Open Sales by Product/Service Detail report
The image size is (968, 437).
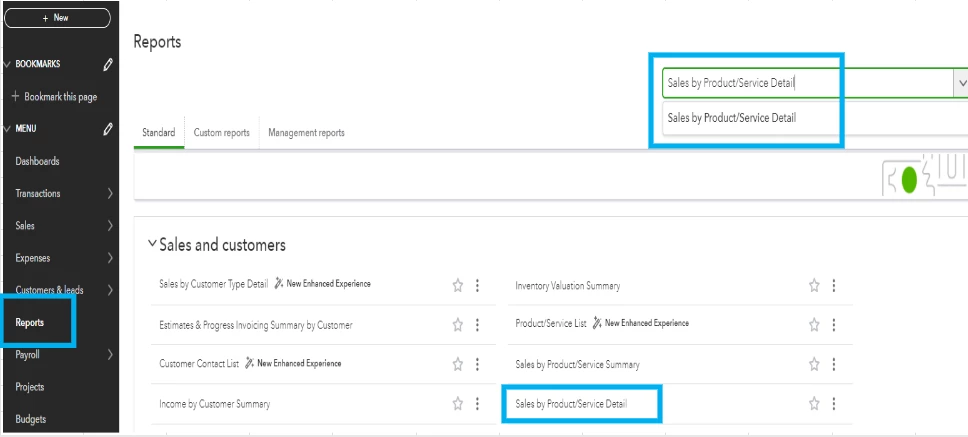pos(571,404)
